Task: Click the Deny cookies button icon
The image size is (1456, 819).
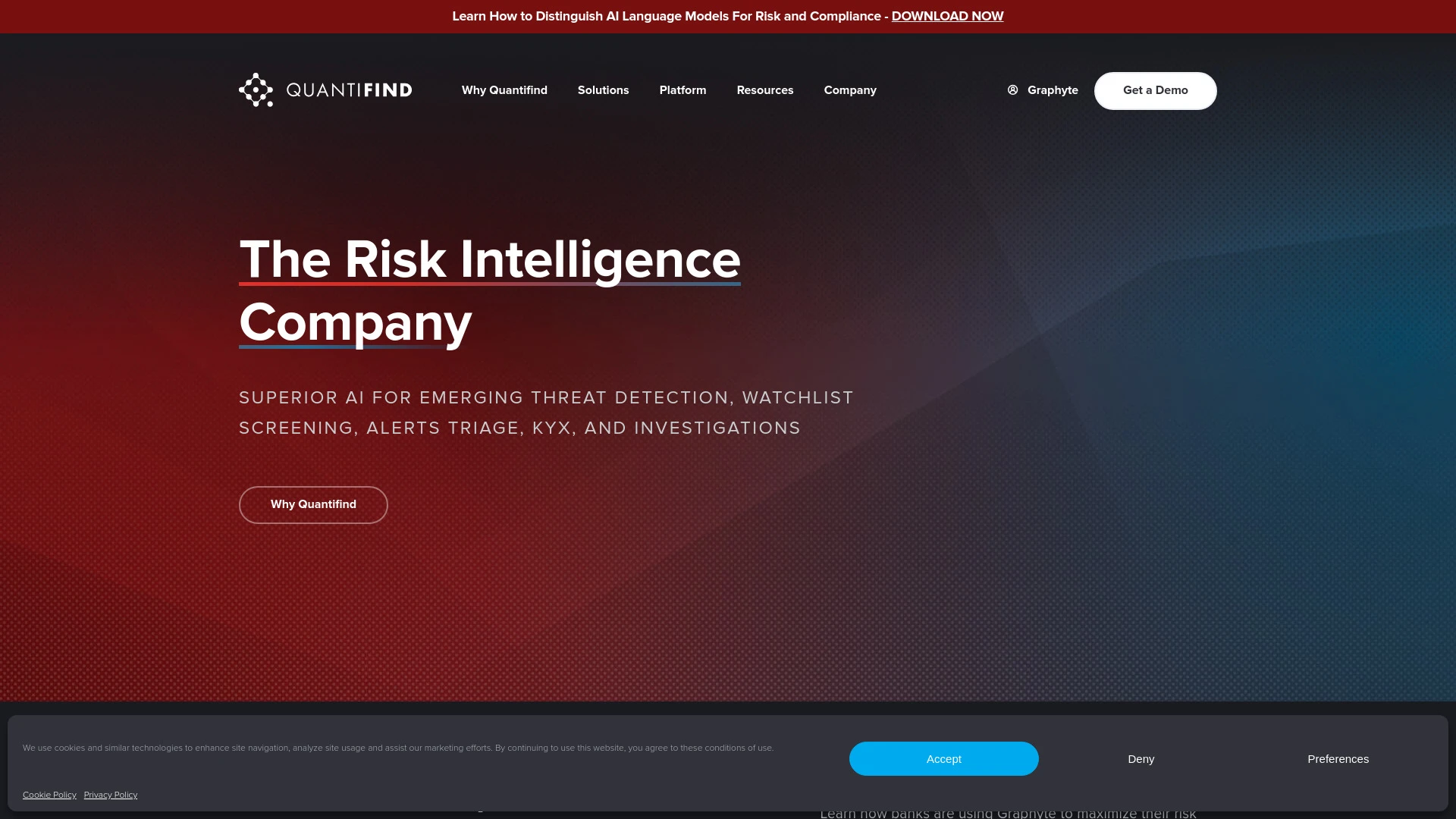Action: pos(1141,758)
